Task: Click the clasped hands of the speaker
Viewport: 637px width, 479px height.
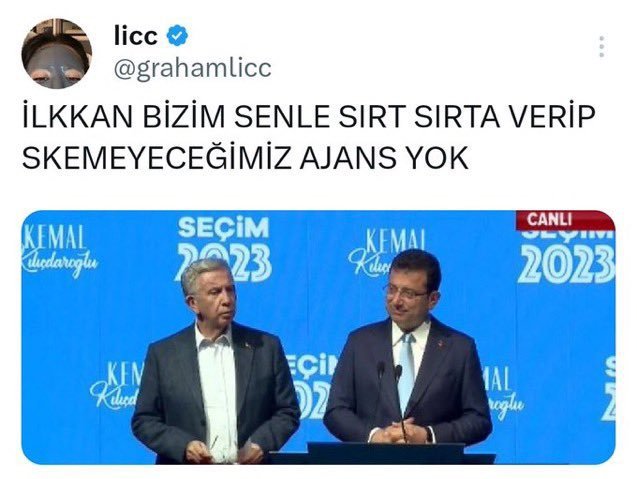Action: click(395, 431)
